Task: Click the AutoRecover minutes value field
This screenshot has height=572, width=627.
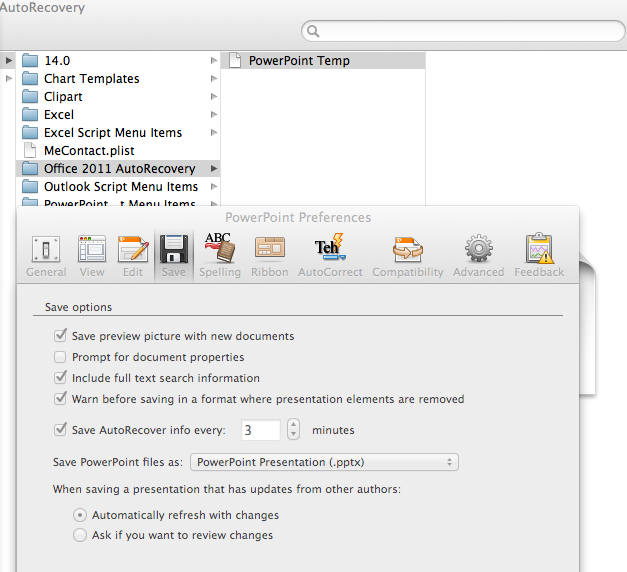Action: click(x=261, y=430)
